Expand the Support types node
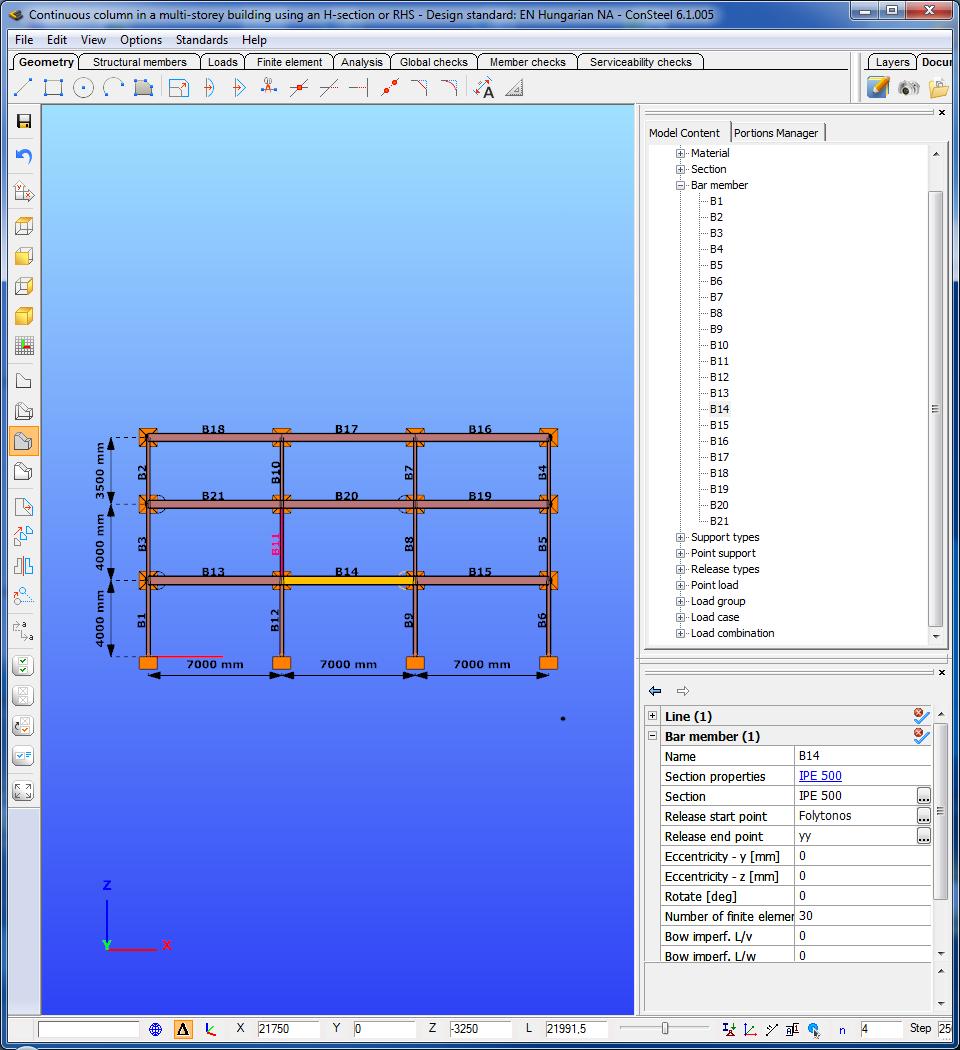 coord(680,537)
